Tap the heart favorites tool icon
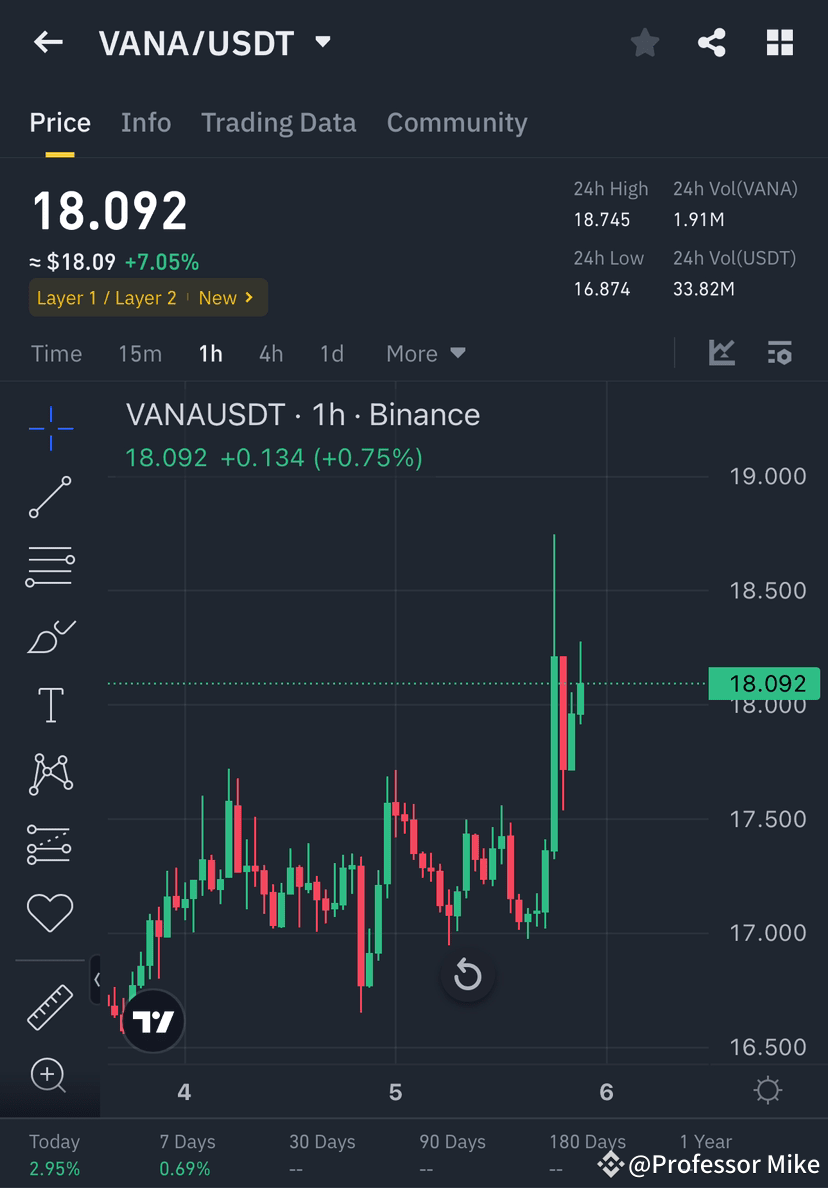The image size is (828, 1188). click(x=50, y=912)
